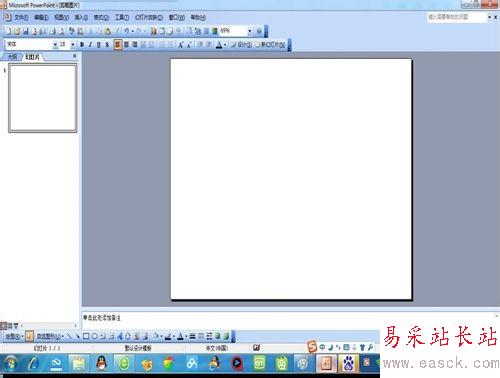Open Internet Explorer from taskbar
500x378 pixels.
pyautogui.click(x=34, y=363)
